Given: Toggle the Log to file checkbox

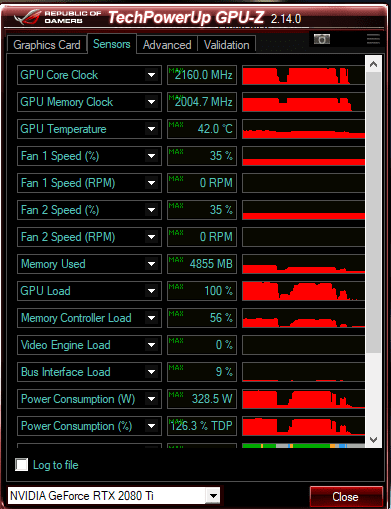Looking at the screenshot, I should tap(22, 464).
